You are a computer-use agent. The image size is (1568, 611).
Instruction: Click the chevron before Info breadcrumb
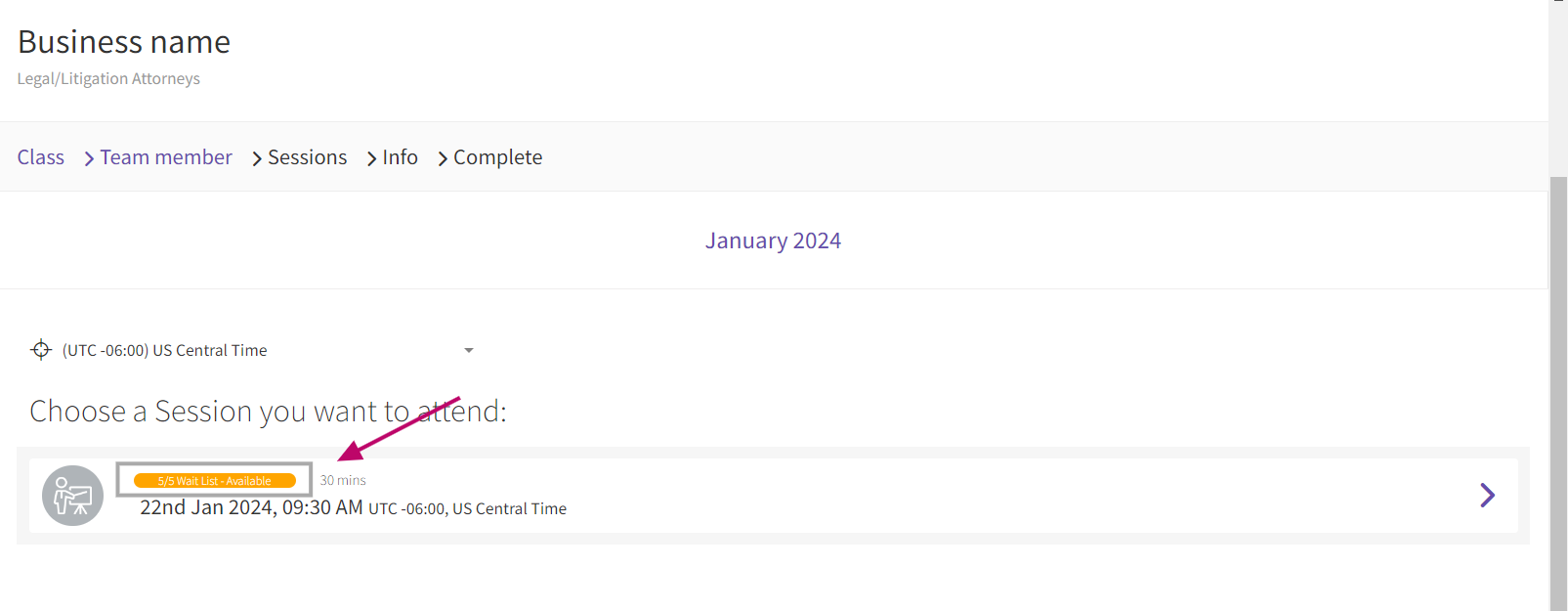371,158
